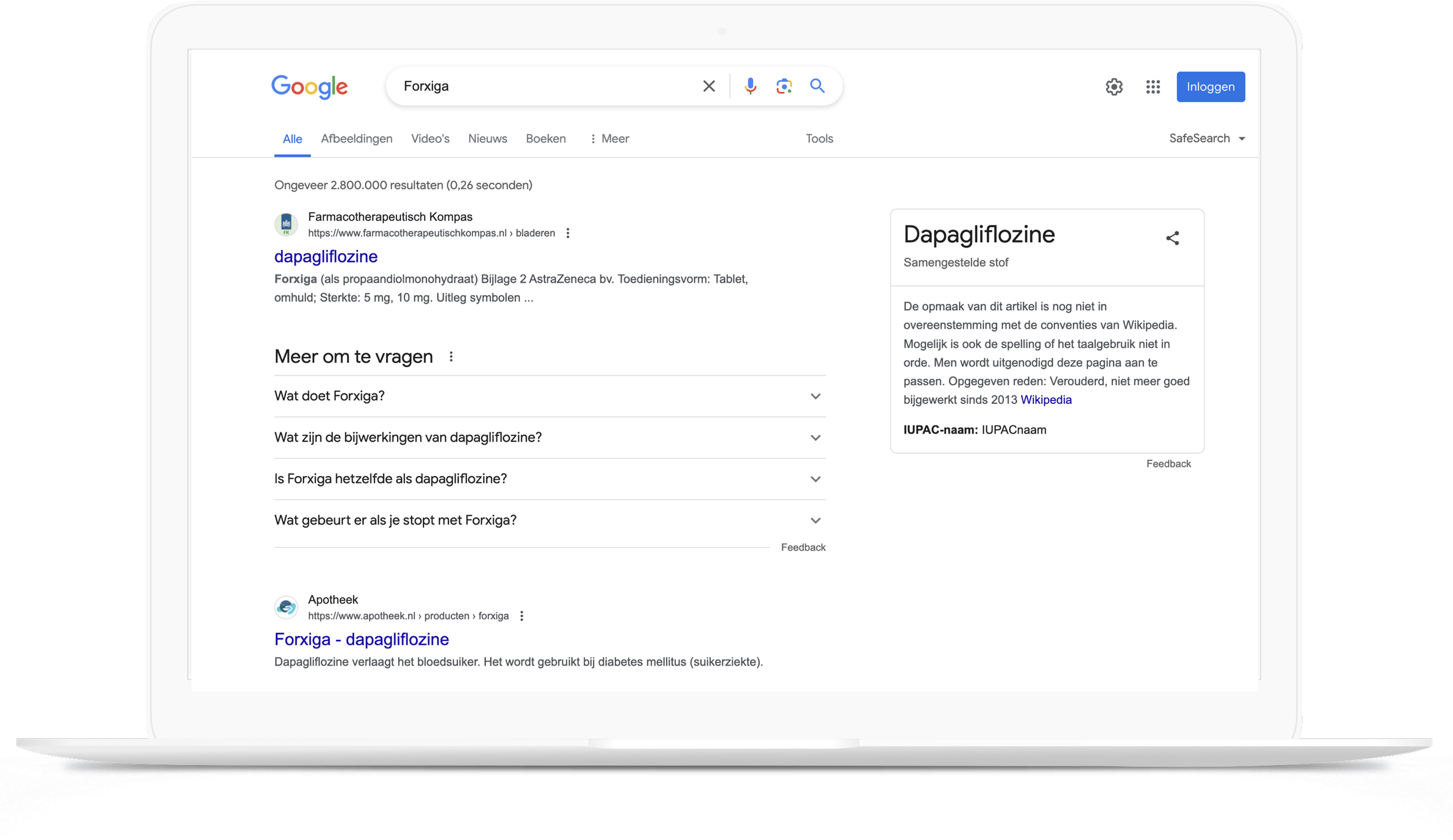The height and width of the screenshot is (840, 1453).
Task: Click the Inloggen button
Action: click(x=1210, y=87)
